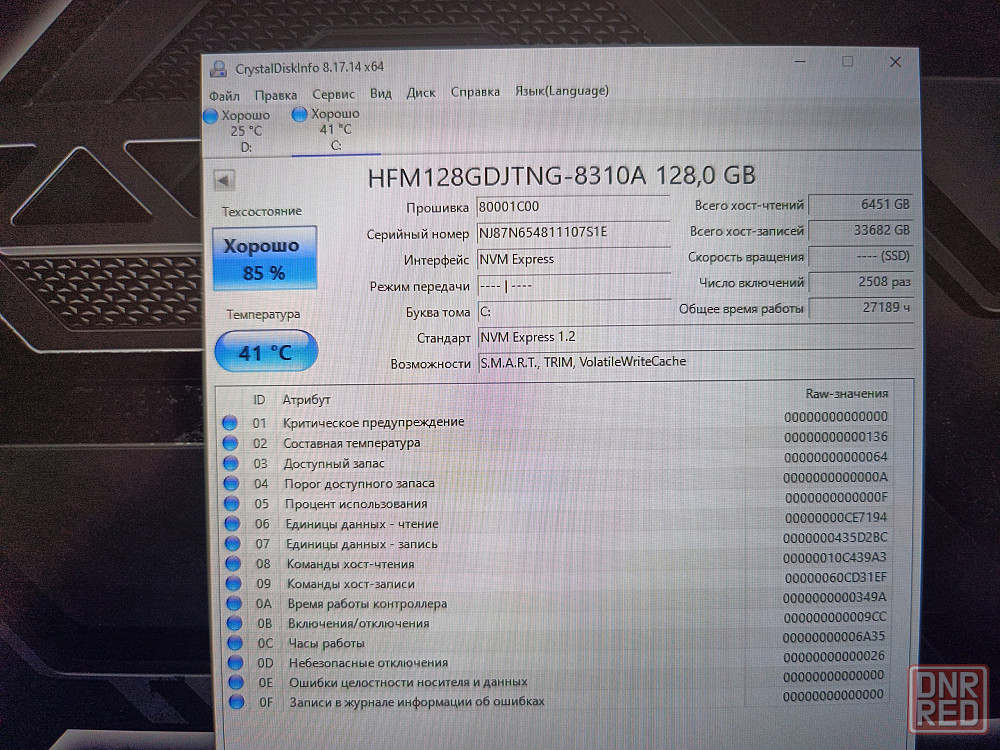The height and width of the screenshot is (750, 1000).
Task: Click the blue status icon for attribute 08
Action: (233, 563)
